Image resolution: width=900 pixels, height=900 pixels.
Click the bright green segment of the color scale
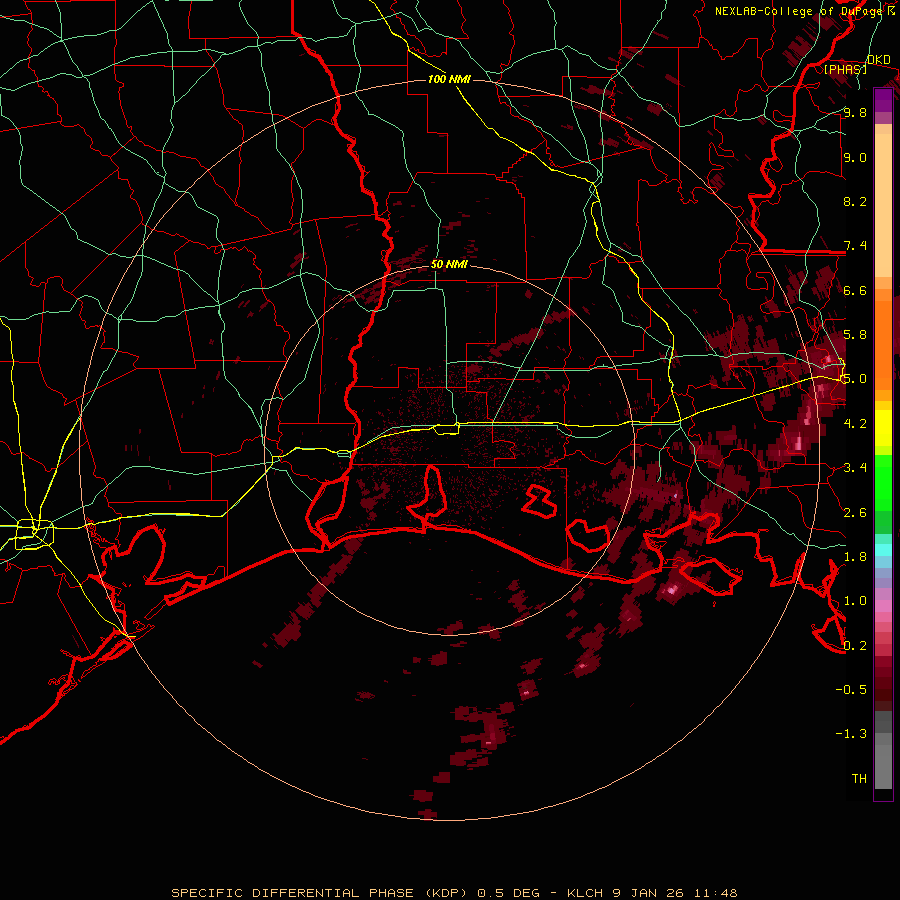883,482
